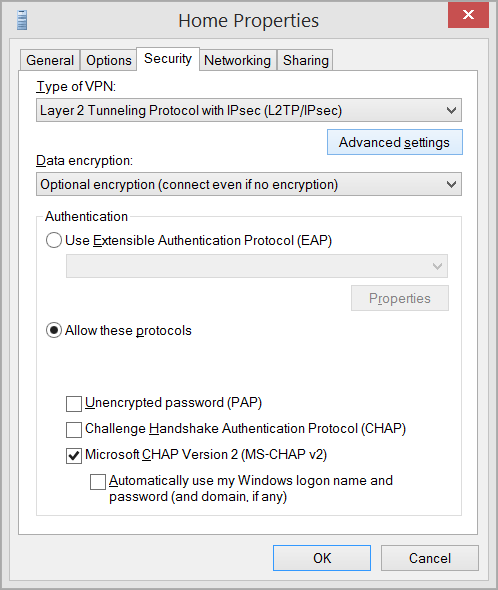Switch to the General tab

click(x=50, y=60)
